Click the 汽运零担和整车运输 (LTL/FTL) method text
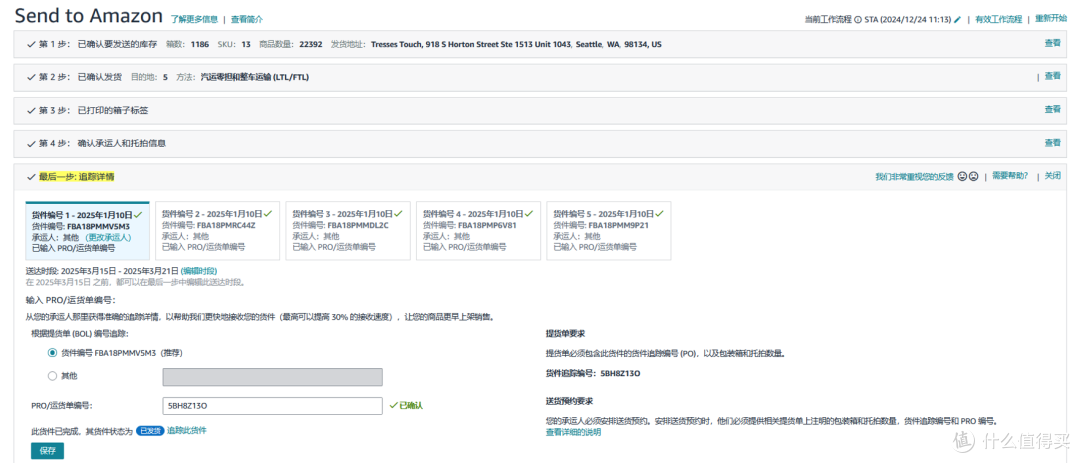This screenshot has height=463, width=1080. coord(254,77)
